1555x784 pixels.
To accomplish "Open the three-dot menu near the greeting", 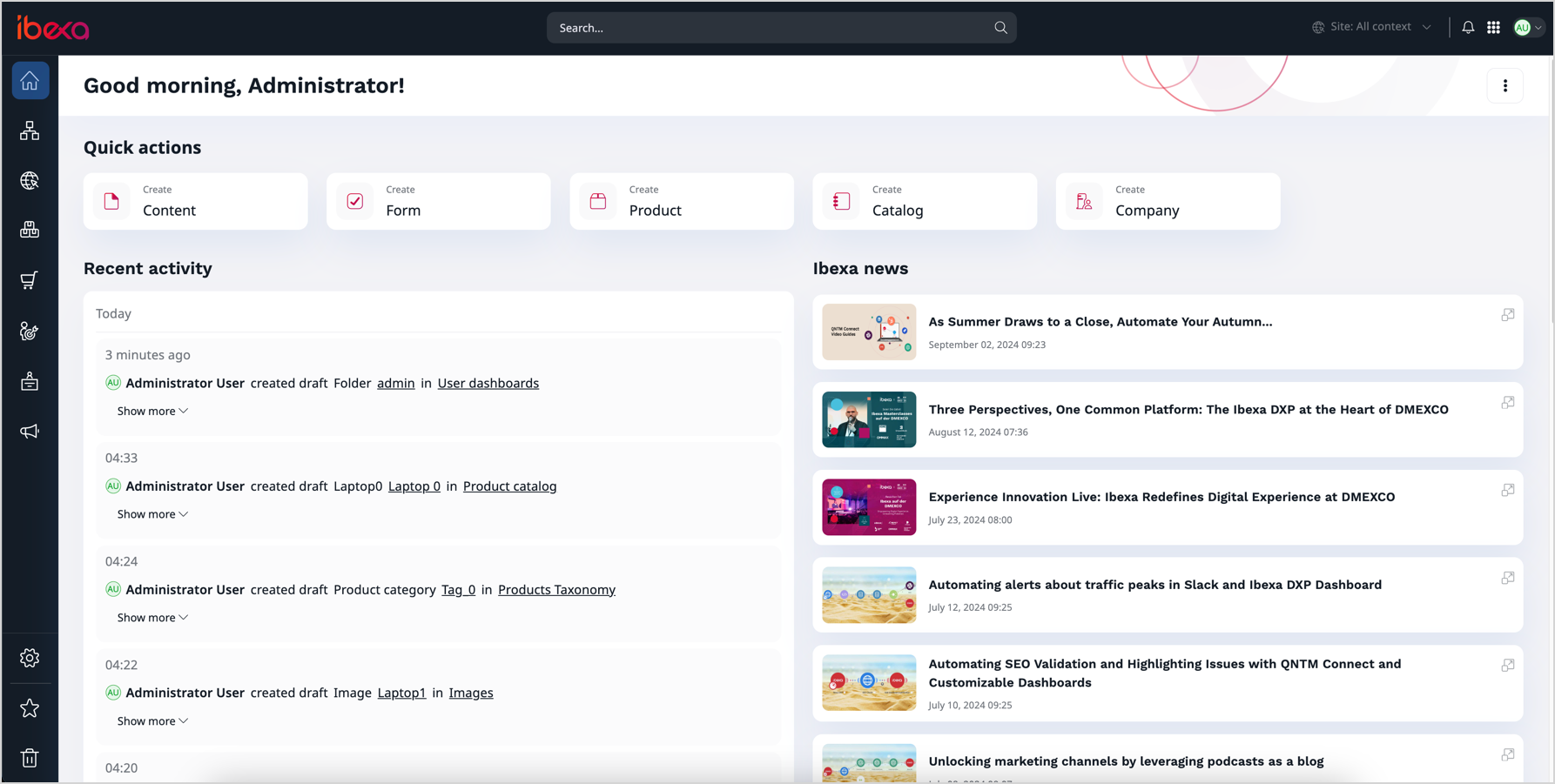I will (1505, 85).
